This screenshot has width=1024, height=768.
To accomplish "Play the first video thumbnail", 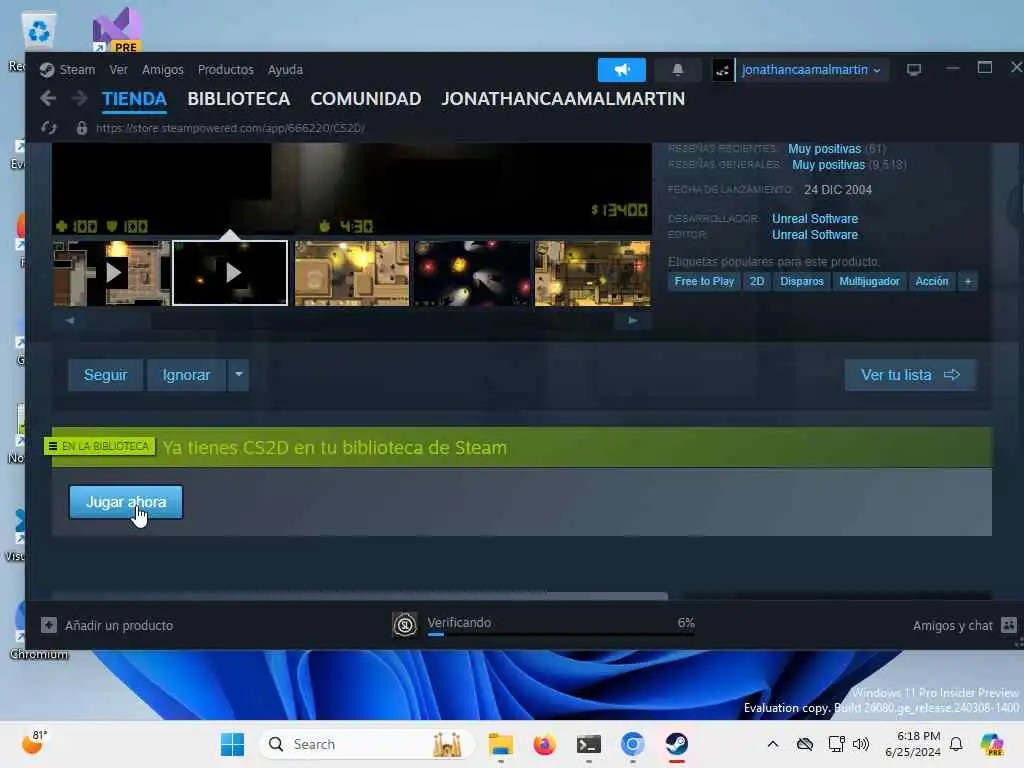I will 112,273.
